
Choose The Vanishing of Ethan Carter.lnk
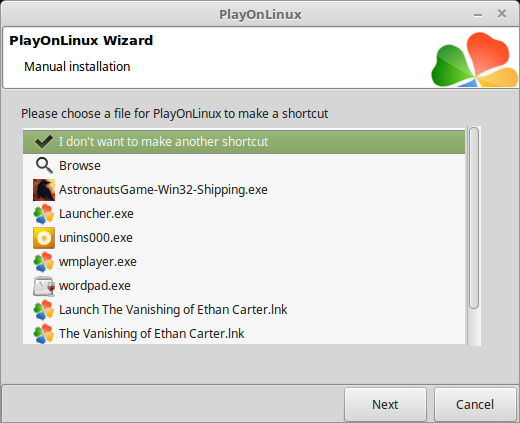[x=244, y=333]
